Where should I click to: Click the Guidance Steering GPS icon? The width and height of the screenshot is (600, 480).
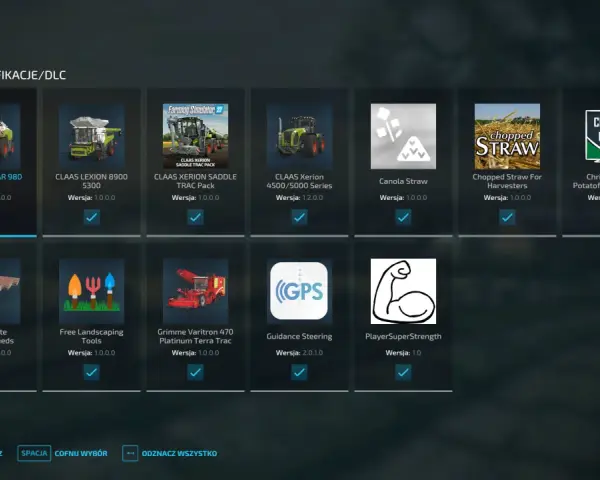pyautogui.click(x=299, y=291)
